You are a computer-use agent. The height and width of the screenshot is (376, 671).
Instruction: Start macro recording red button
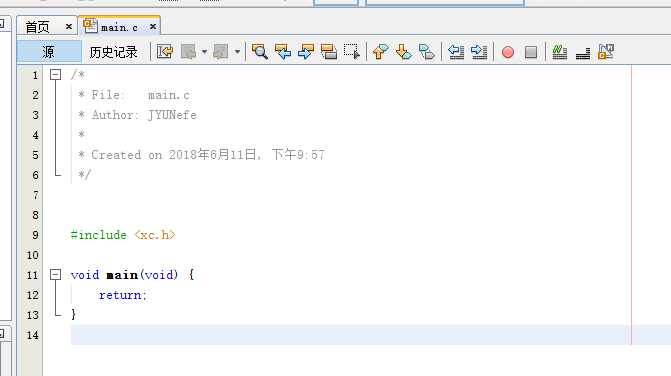pos(508,52)
